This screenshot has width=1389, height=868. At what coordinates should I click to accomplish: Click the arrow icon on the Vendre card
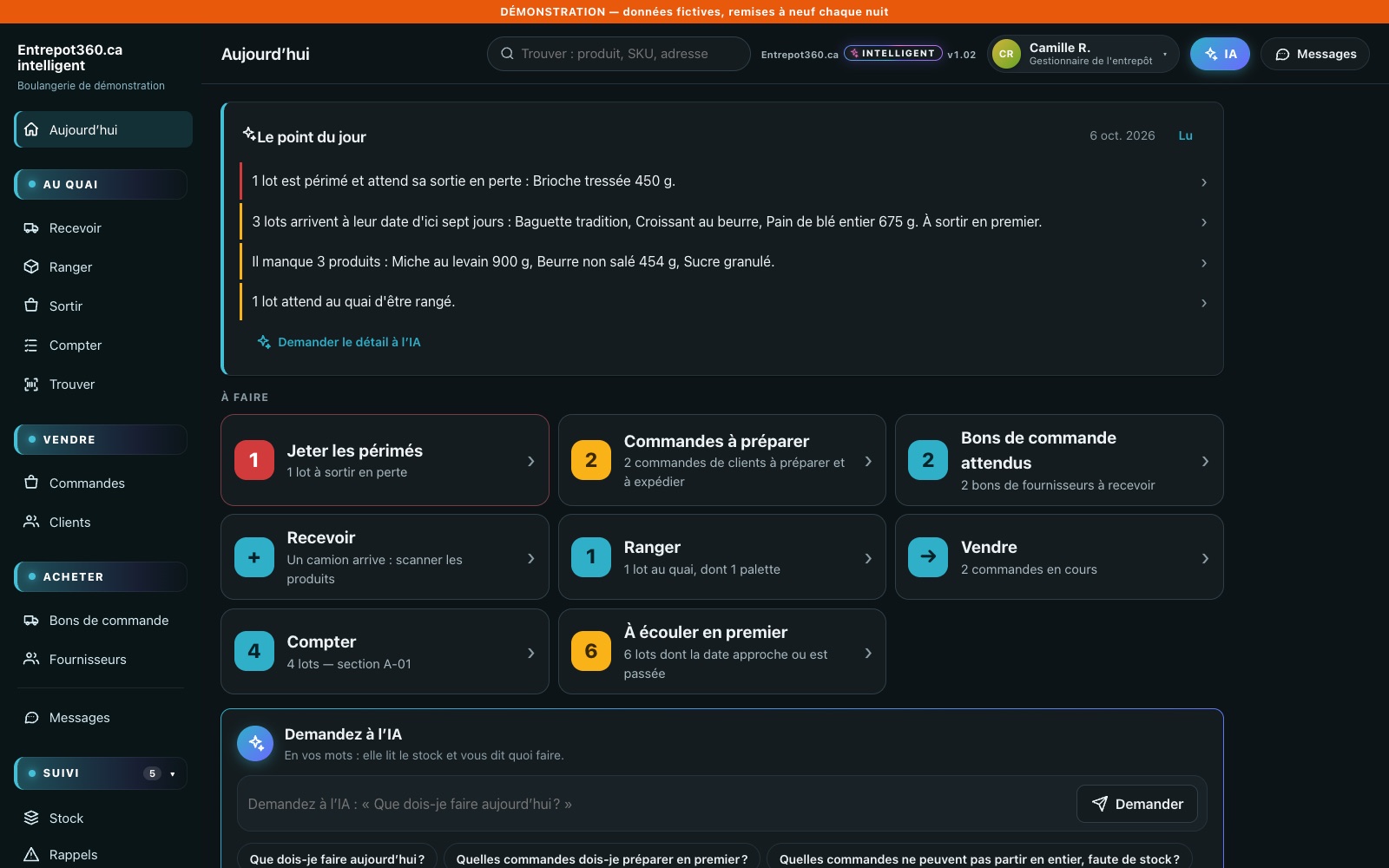pos(928,557)
